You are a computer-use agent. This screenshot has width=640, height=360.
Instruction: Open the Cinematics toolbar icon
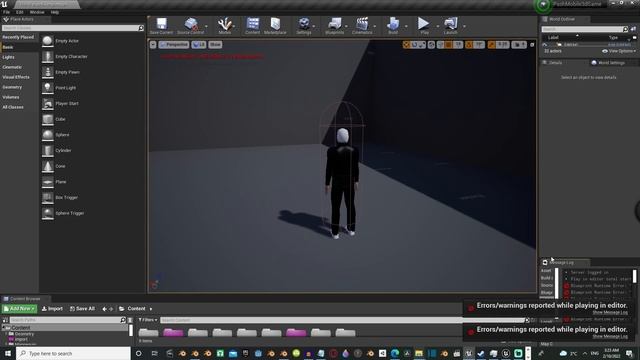(x=362, y=26)
